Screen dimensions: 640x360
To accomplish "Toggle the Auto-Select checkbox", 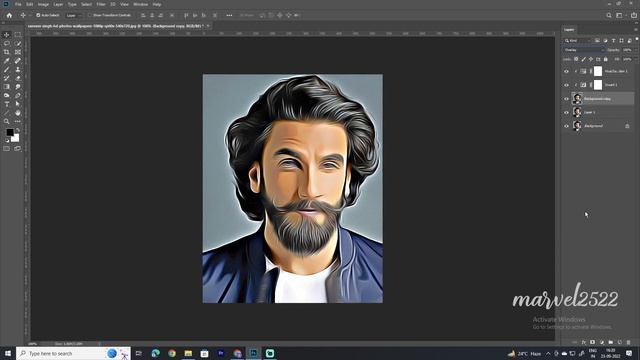I will 38,16.
